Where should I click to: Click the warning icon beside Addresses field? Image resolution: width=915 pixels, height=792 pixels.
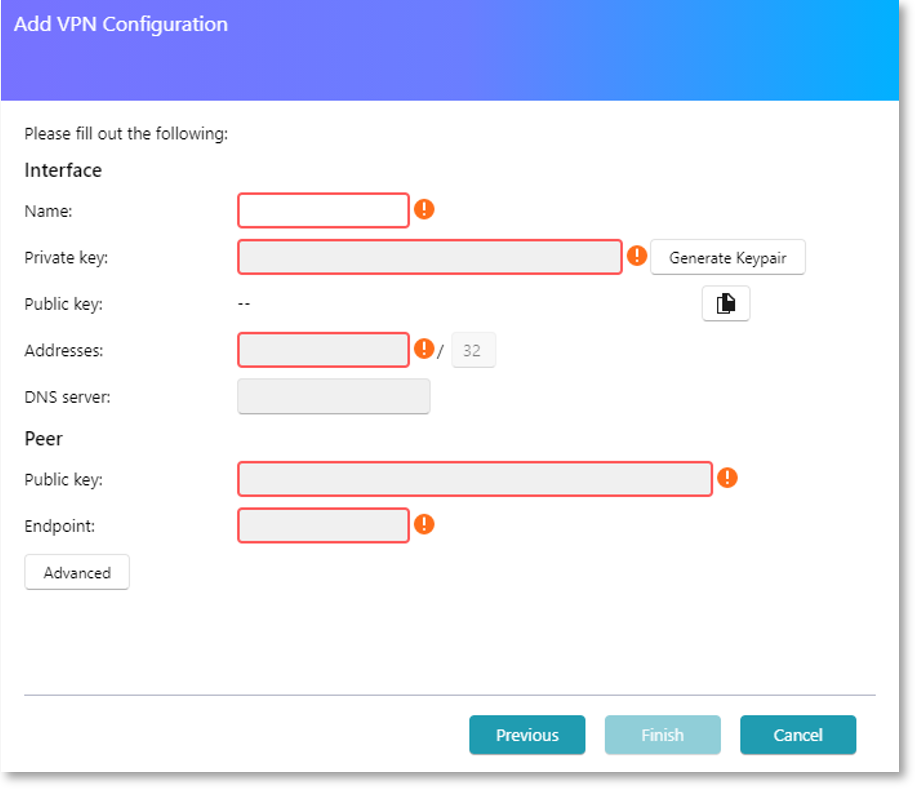(424, 348)
